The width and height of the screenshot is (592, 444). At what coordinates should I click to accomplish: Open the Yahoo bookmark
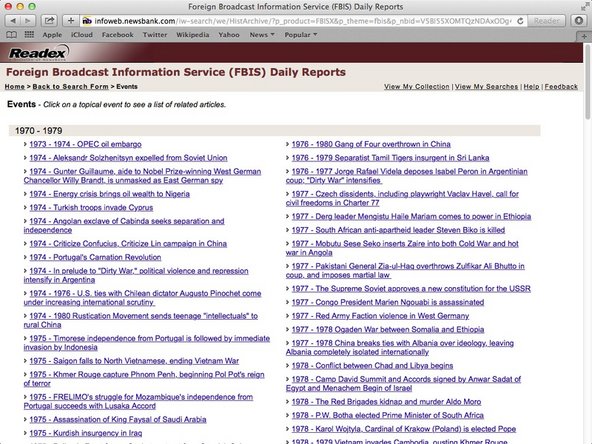pyautogui.click(x=229, y=35)
